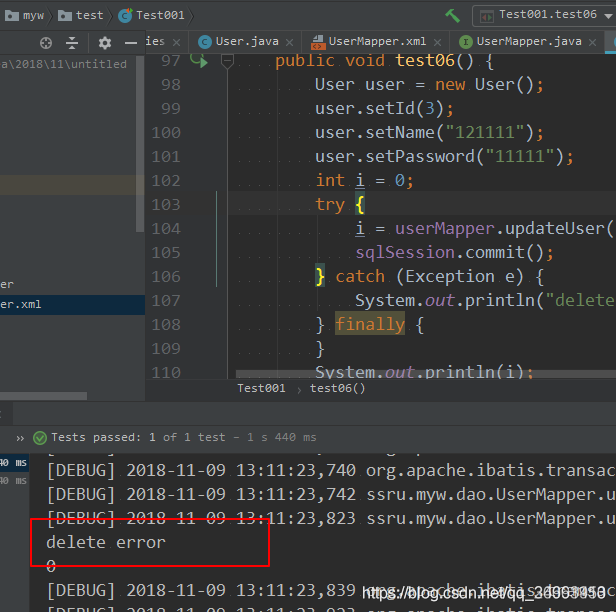Click the locate/scroll-from-source crosshair icon
This screenshot has width=616, height=612.
pyautogui.click(x=46, y=42)
